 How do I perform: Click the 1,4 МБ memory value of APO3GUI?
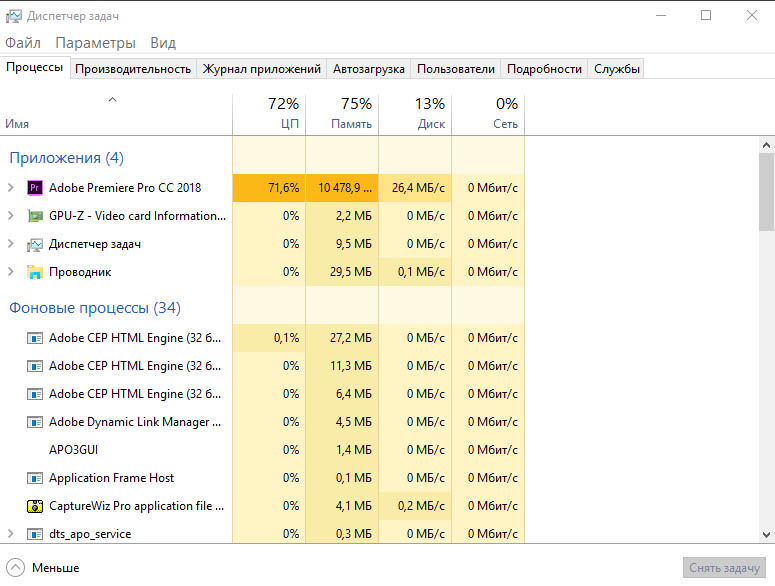(x=354, y=450)
